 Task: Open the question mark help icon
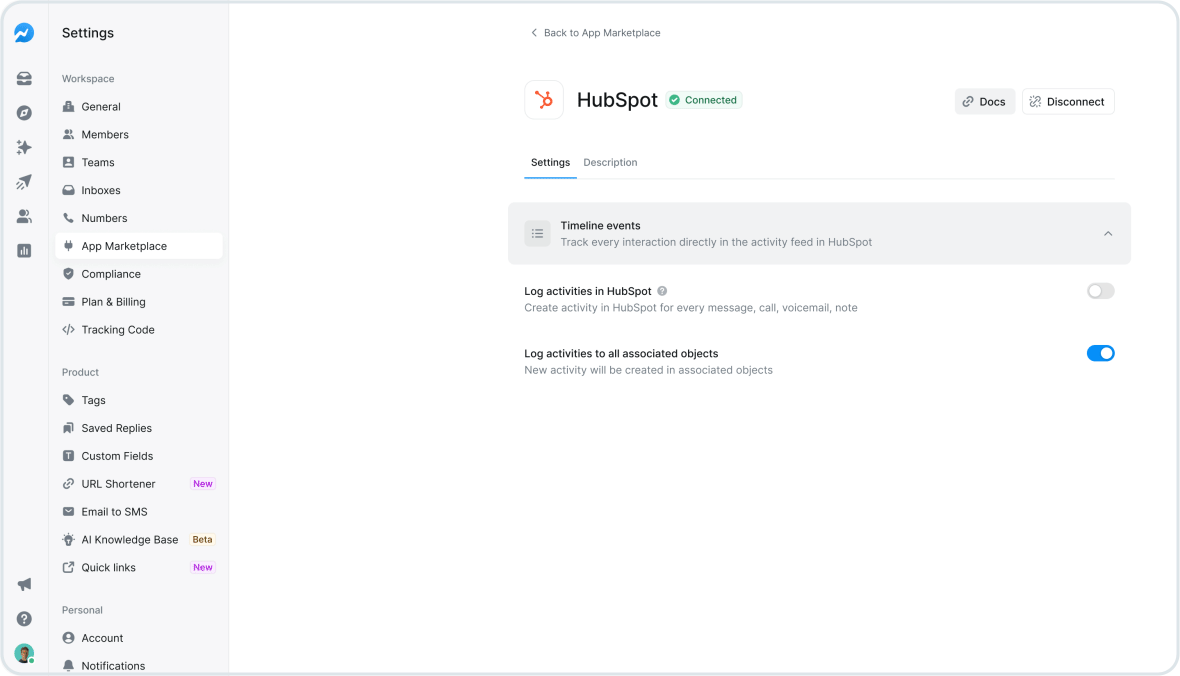pos(24,619)
